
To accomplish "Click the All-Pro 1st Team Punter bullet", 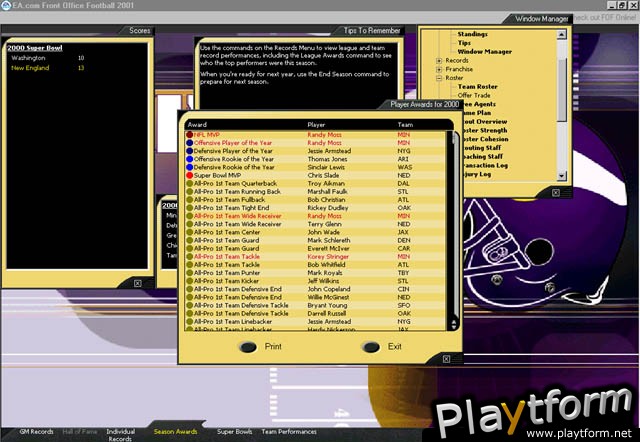I will [189, 273].
